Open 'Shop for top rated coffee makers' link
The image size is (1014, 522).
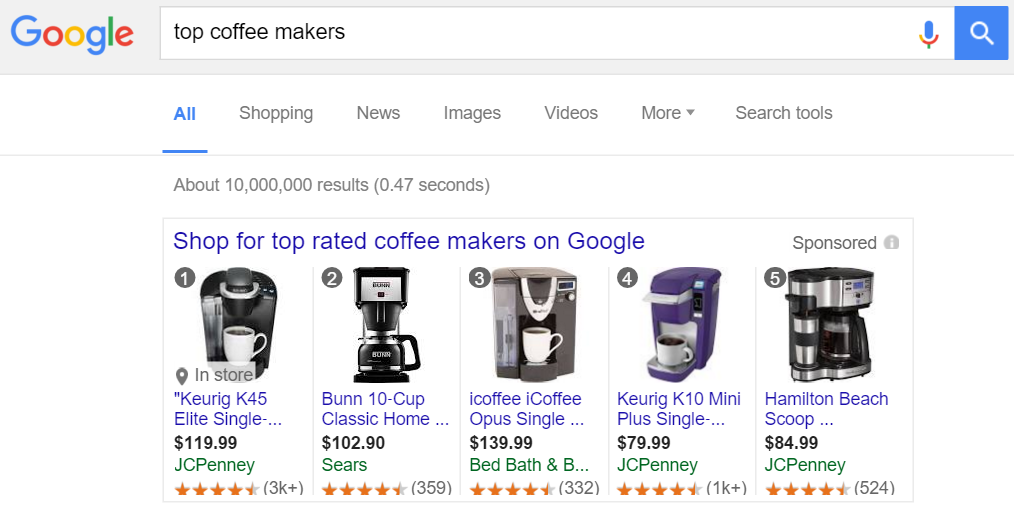click(408, 241)
